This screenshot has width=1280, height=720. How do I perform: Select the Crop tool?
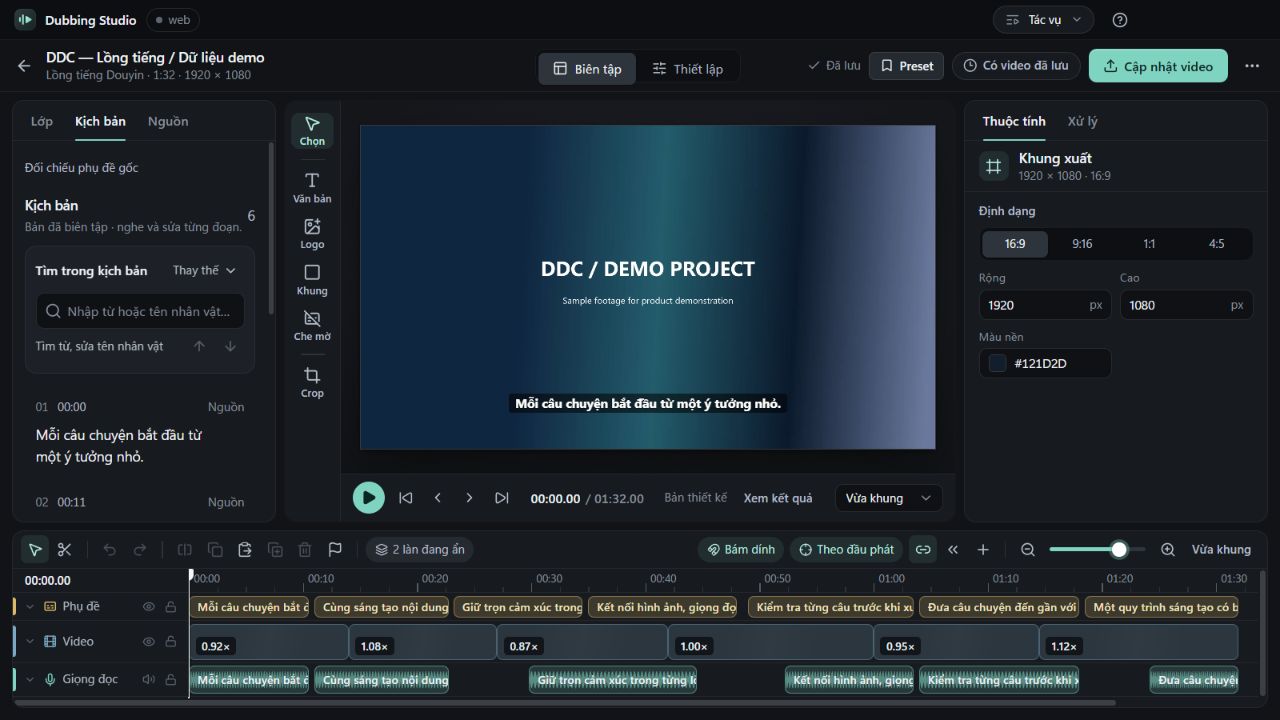(312, 381)
